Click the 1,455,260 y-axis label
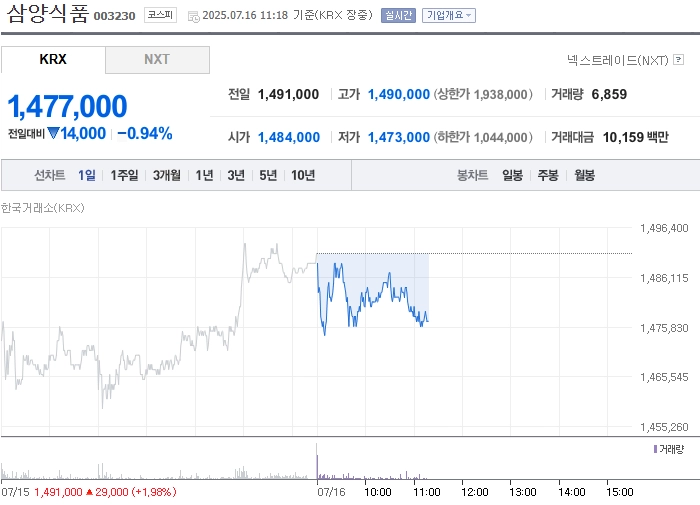This screenshot has height=505, width=700. tap(664, 427)
